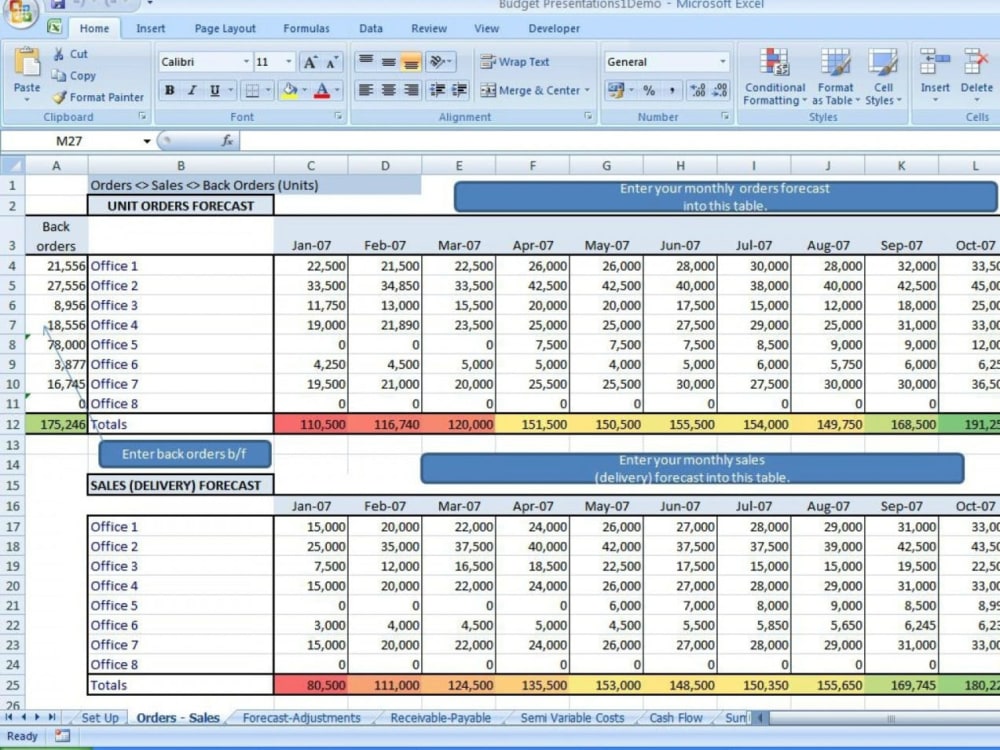
Task: Open Fill Color dropdown arrow
Action: [x=304, y=91]
